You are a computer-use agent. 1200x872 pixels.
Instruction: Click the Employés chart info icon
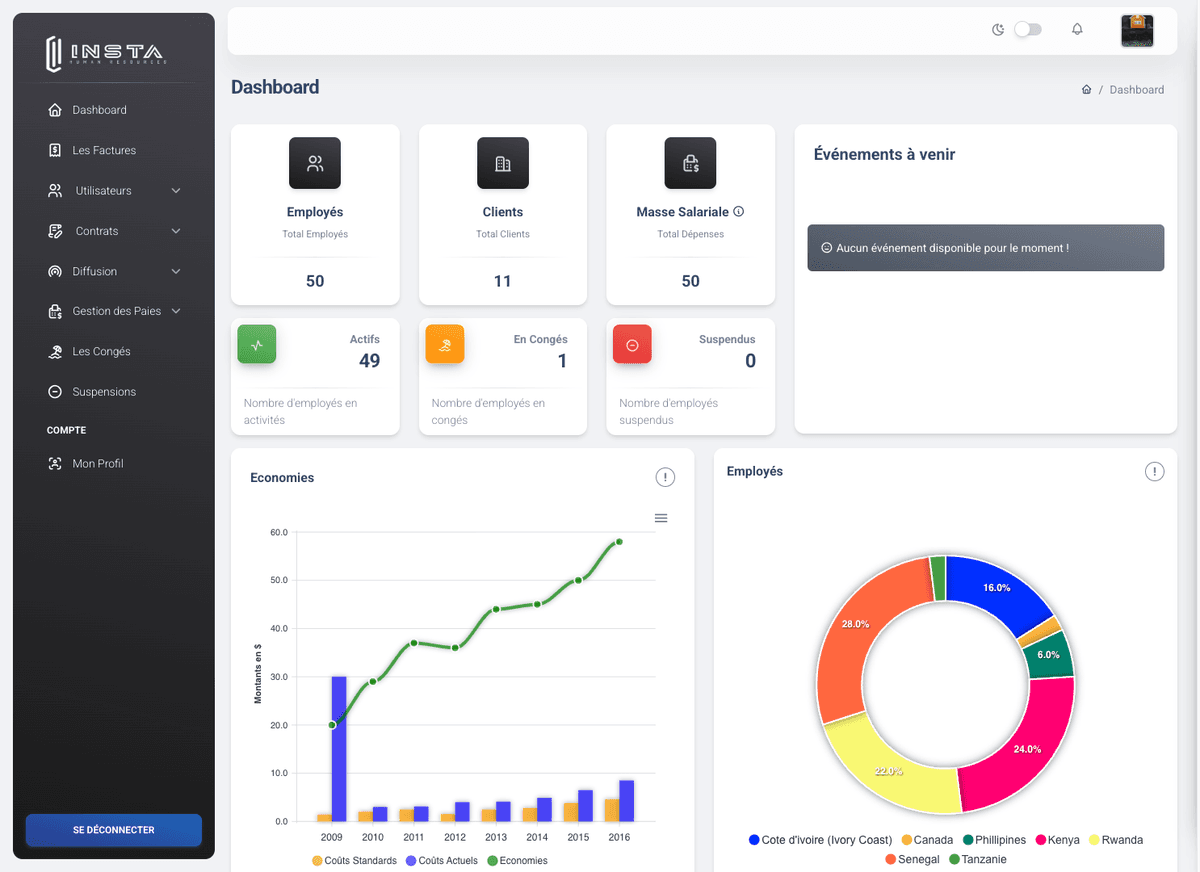(1154, 471)
